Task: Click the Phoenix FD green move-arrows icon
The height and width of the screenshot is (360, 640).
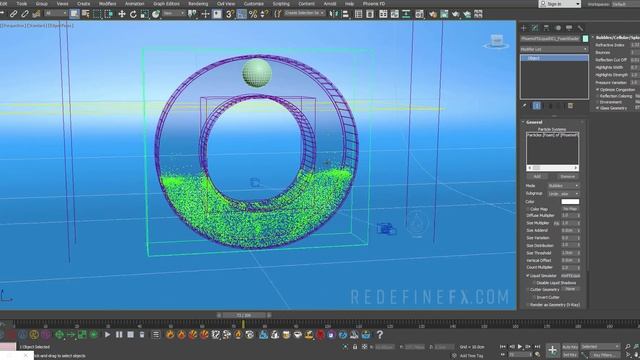Action: tap(59, 335)
